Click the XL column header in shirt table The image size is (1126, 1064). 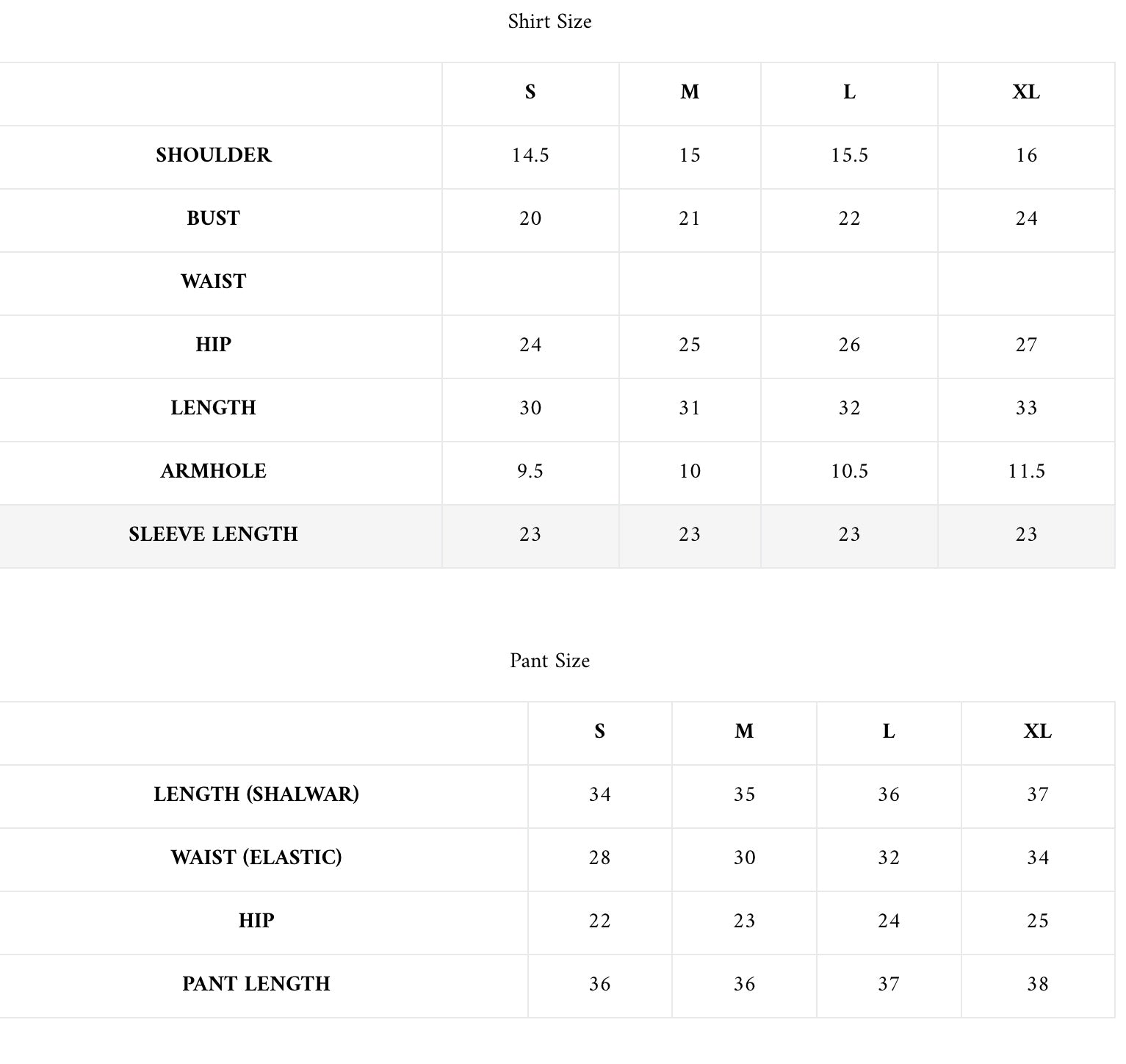point(1025,93)
